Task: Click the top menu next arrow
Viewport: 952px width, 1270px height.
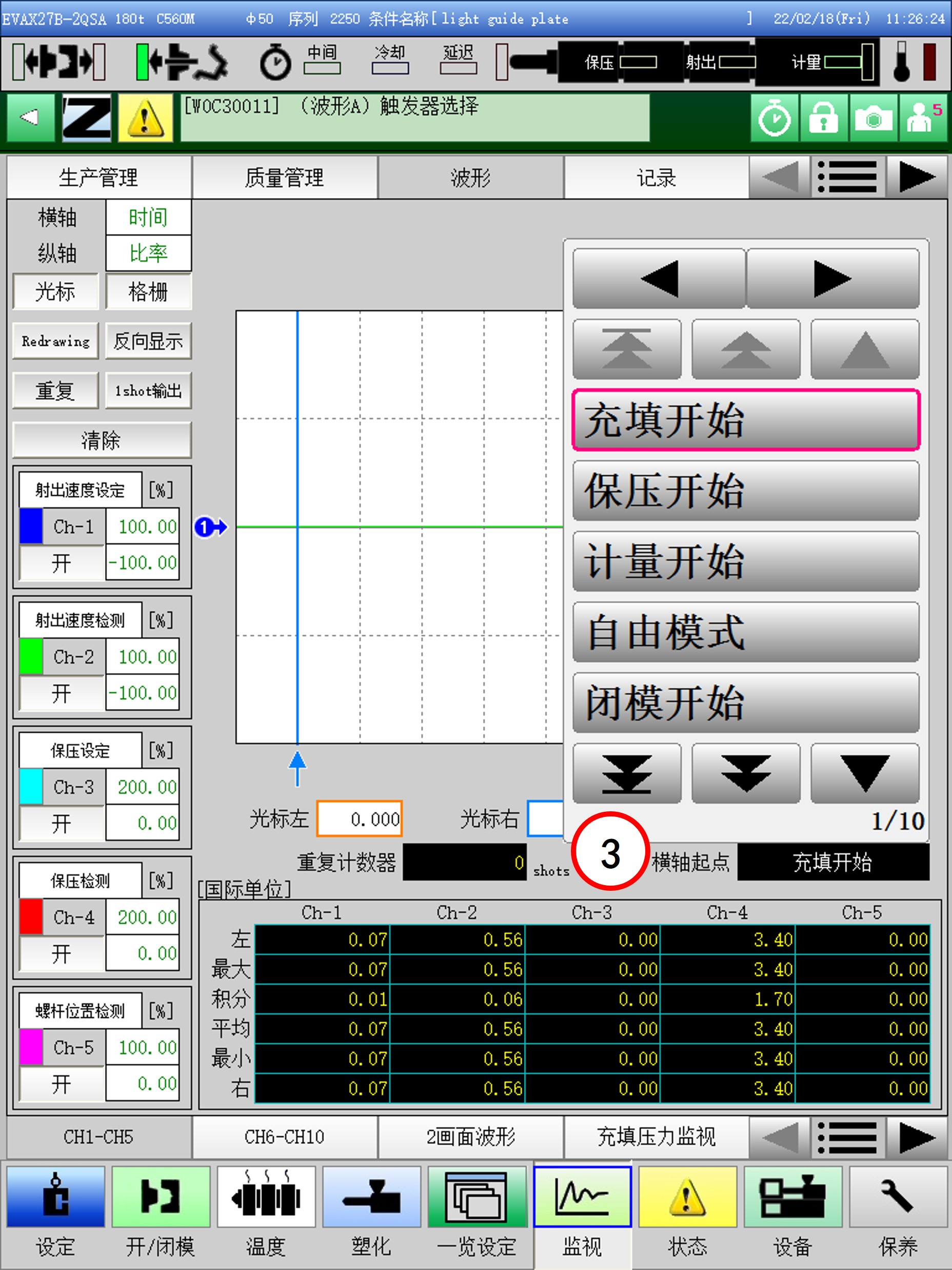Action: [x=917, y=178]
